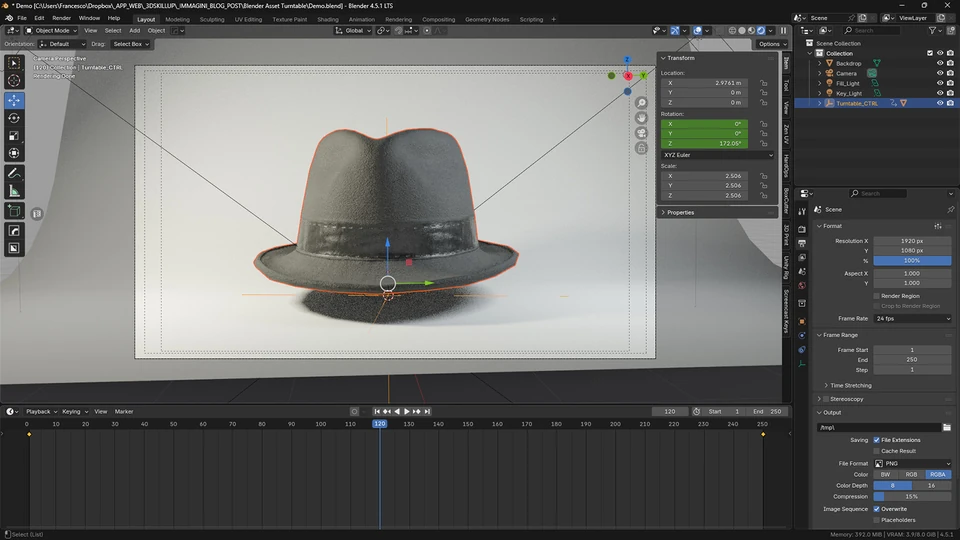Open the Render menu
This screenshot has height=540, width=960.
point(61,18)
